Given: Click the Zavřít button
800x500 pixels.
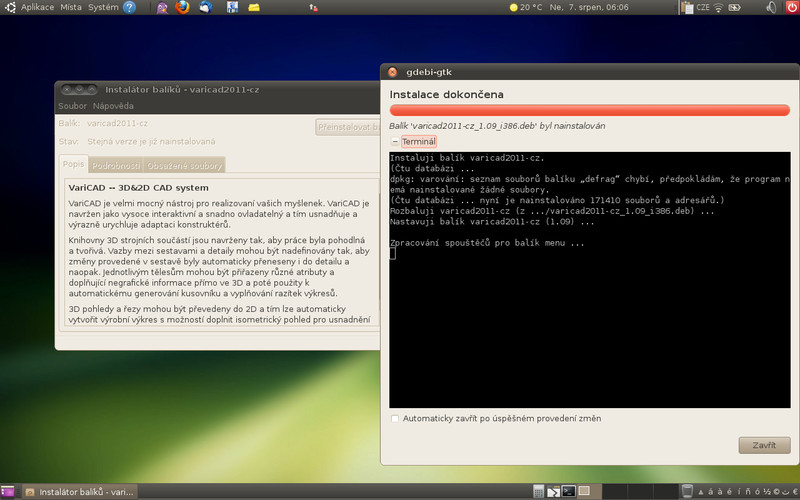Looking at the screenshot, I should pos(764,445).
